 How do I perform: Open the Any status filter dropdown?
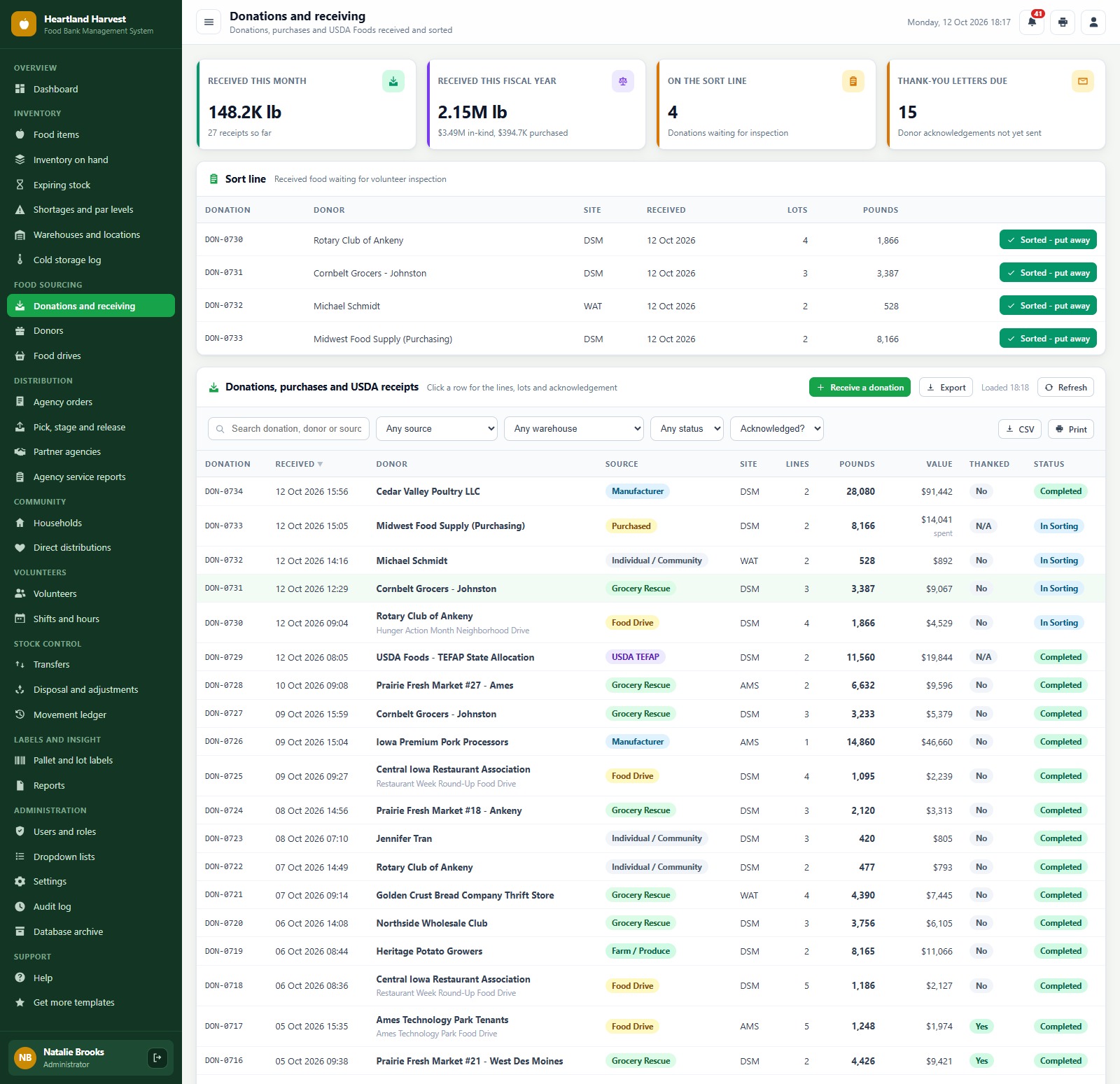pyautogui.click(x=687, y=429)
